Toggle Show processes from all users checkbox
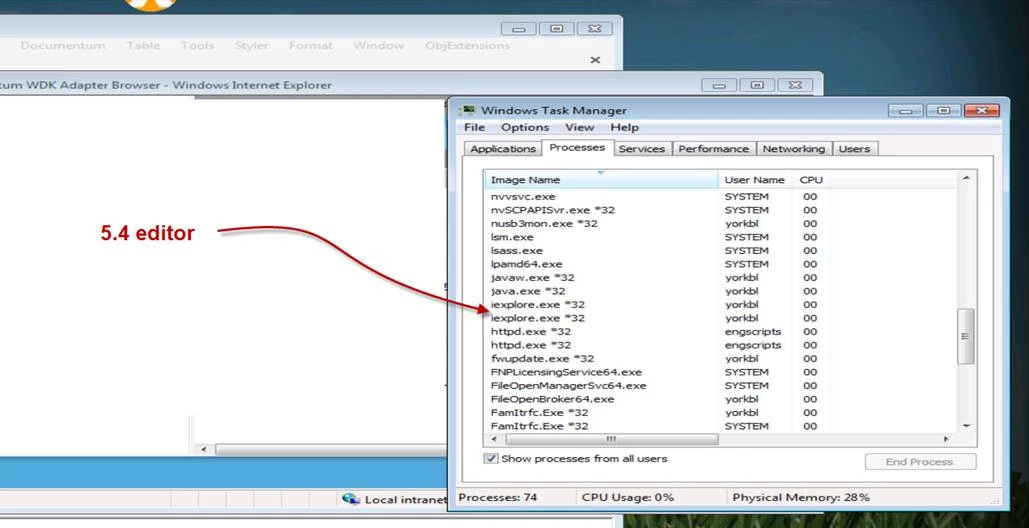Image resolution: width=1029 pixels, height=528 pixels. point(491,458)
